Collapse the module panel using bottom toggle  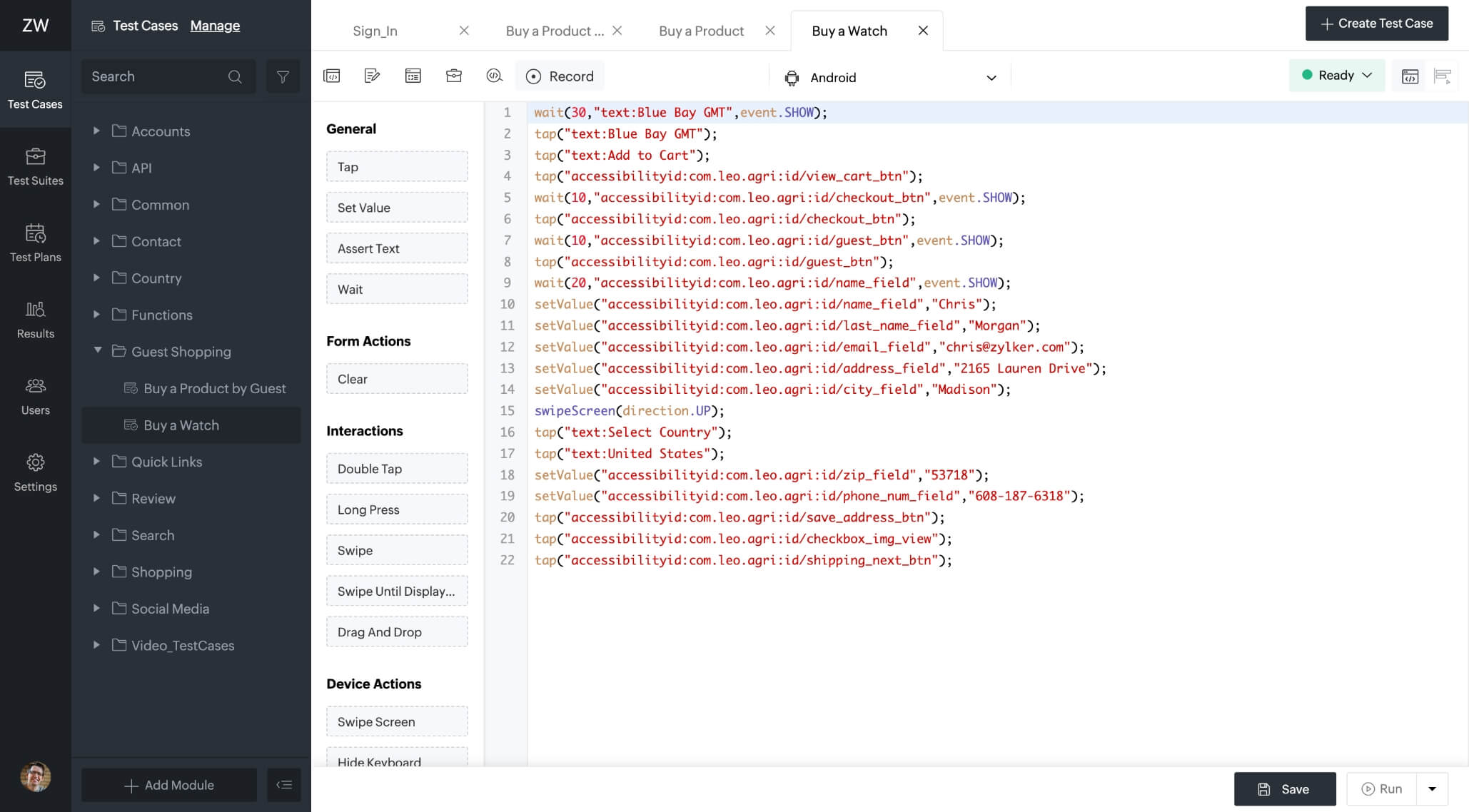click(x=284, y=785)
